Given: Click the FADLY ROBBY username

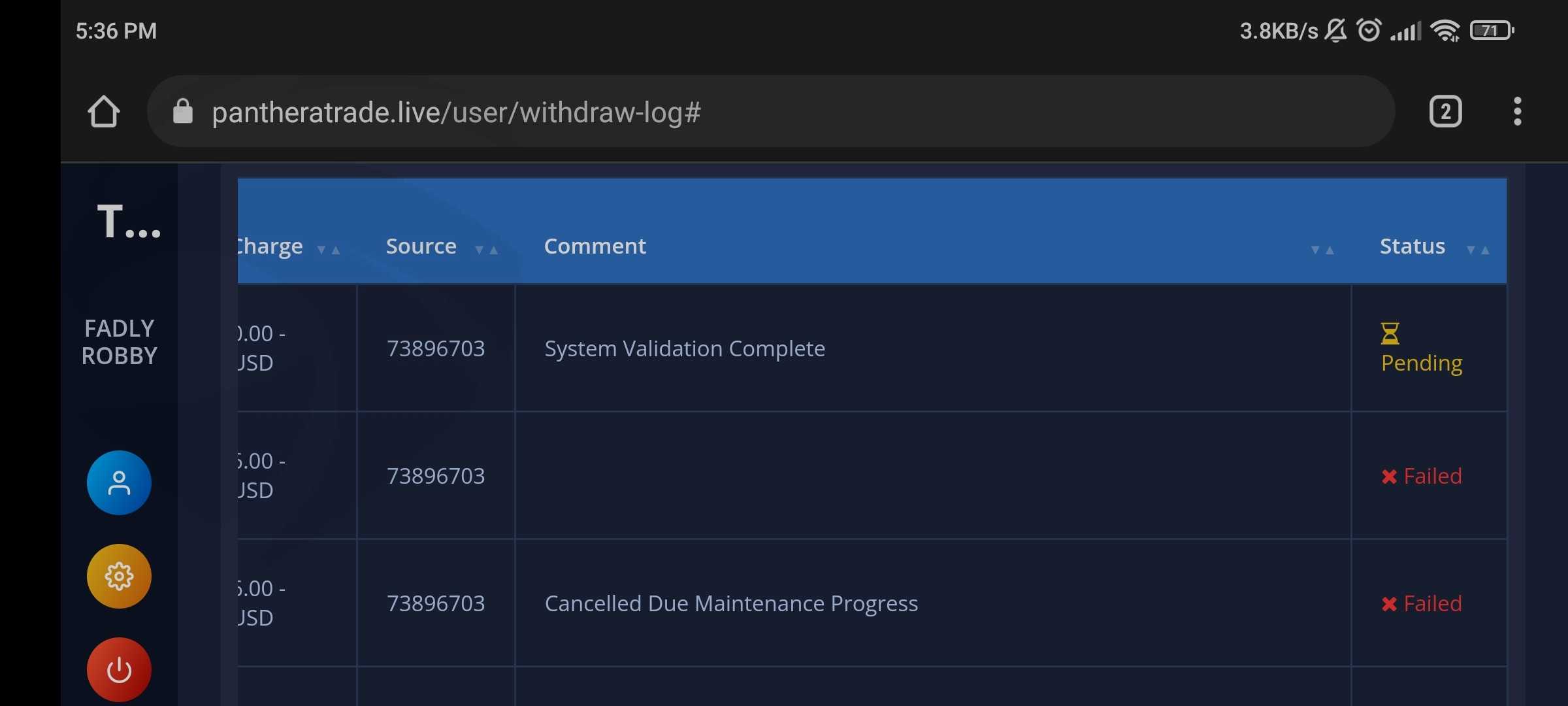Looking at the screenshot, I should 119,342.
